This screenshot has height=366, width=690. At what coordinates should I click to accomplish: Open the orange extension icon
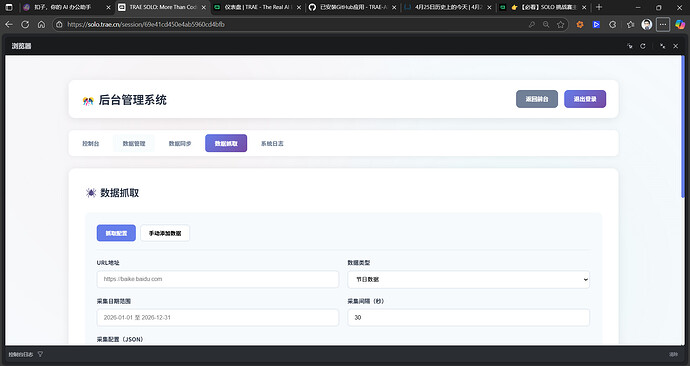click(580, 25)
